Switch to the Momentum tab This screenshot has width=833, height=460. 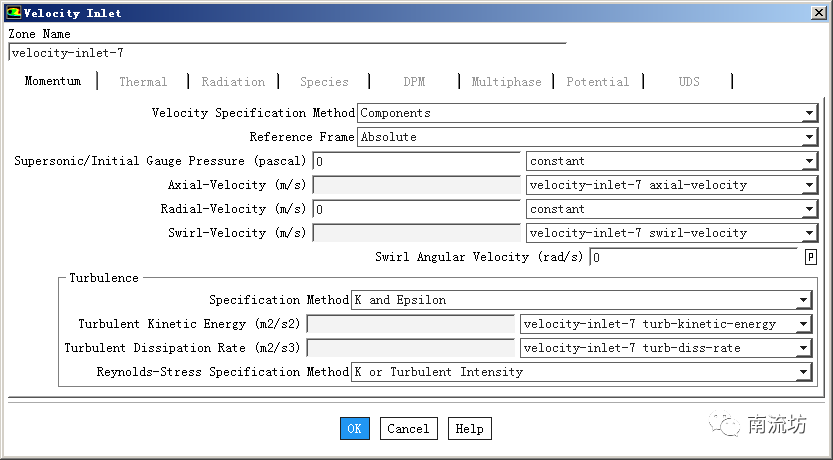pos(53,82)
